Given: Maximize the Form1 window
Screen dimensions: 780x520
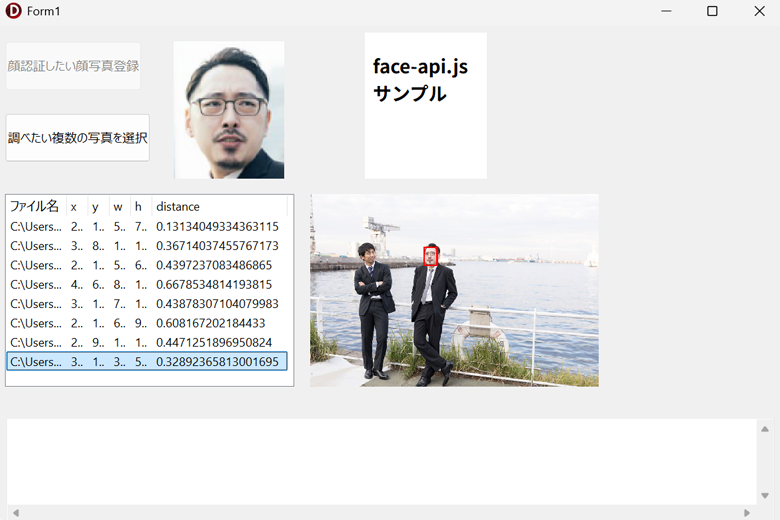Looking at the screenshot, I should pyautogui.click(x=712, y=11).
